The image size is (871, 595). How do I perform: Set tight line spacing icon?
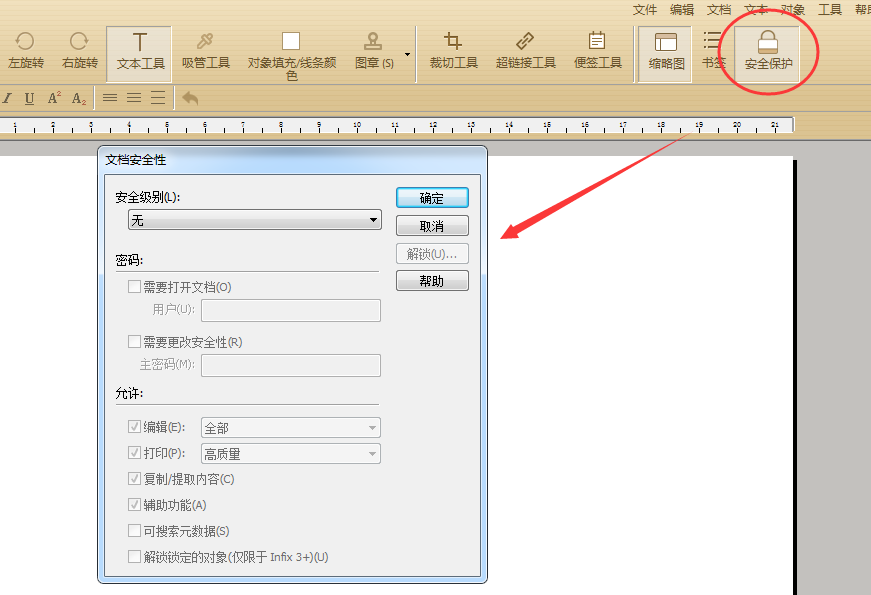110,98
